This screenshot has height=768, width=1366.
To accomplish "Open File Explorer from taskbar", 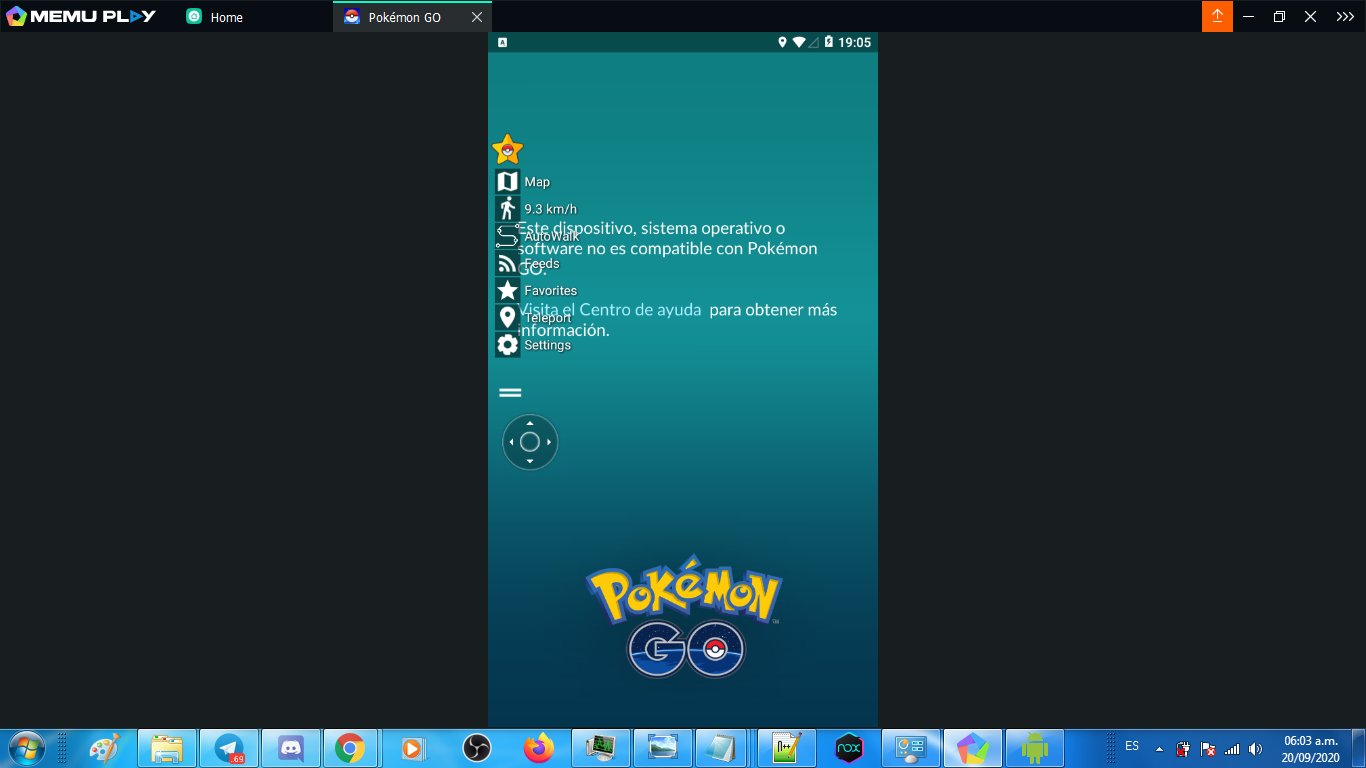I will pyautogui.click(x=167, y=748).
